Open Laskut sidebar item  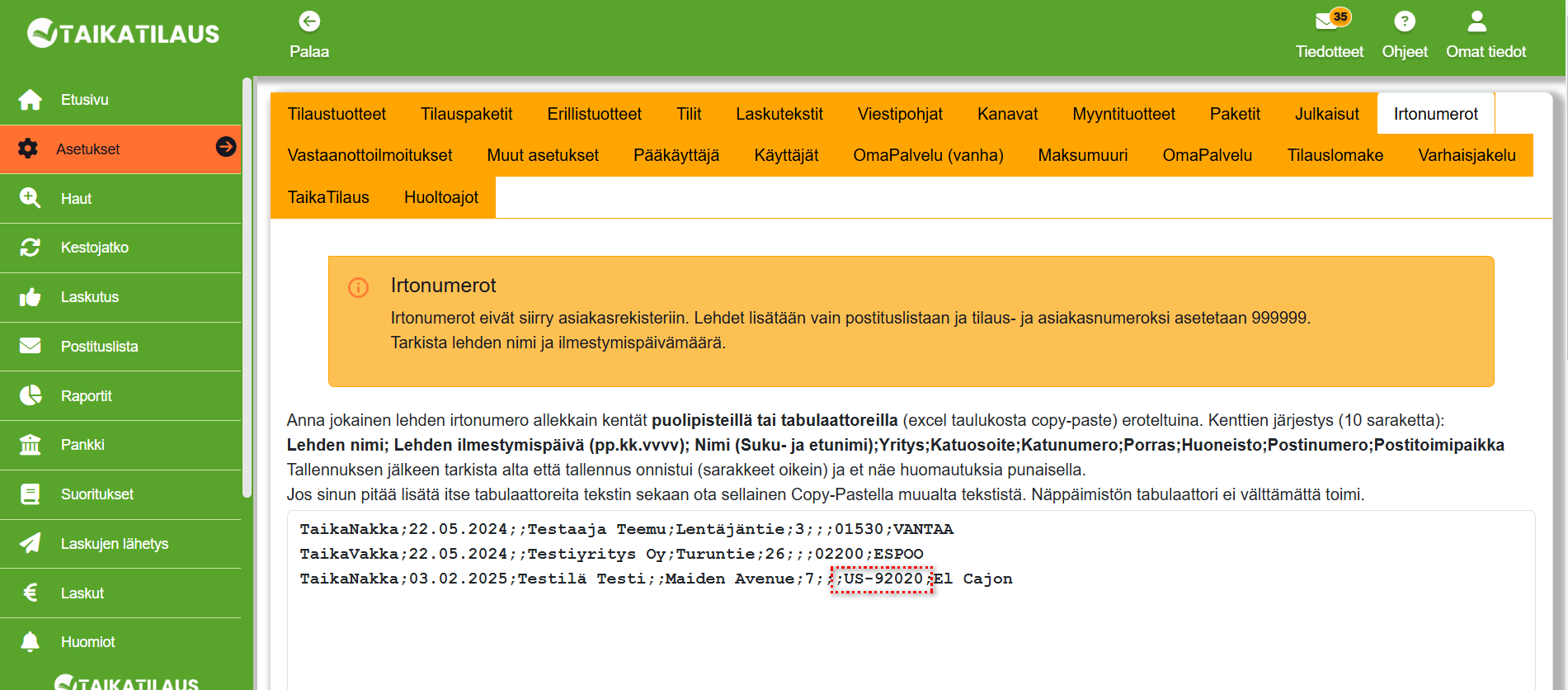pos(120,593)
